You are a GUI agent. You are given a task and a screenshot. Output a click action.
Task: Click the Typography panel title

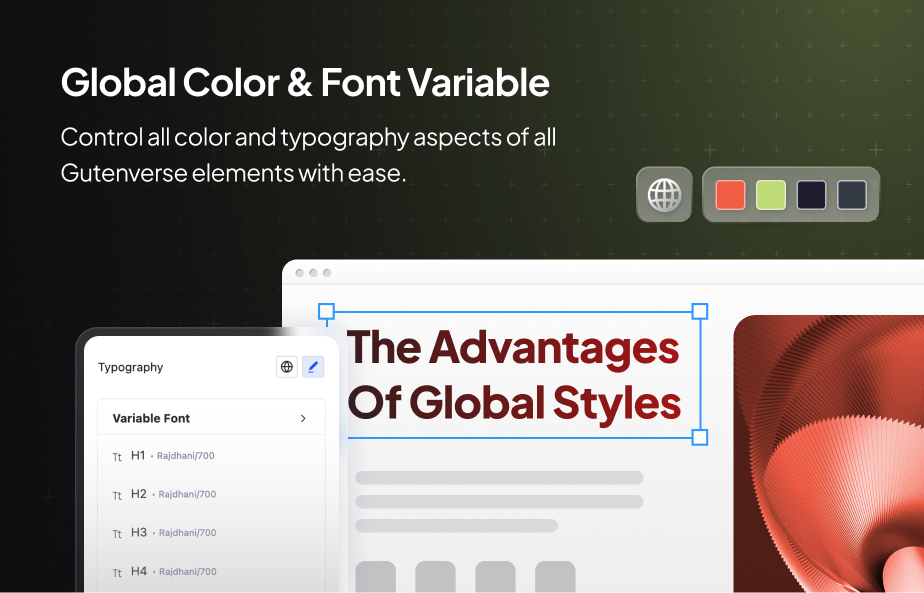pos(130,367)
